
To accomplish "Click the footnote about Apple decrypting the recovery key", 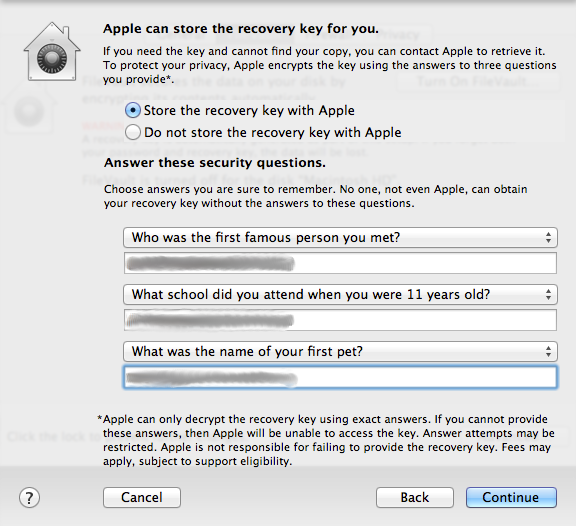I will pyautogui.click(x=326, y=440).
